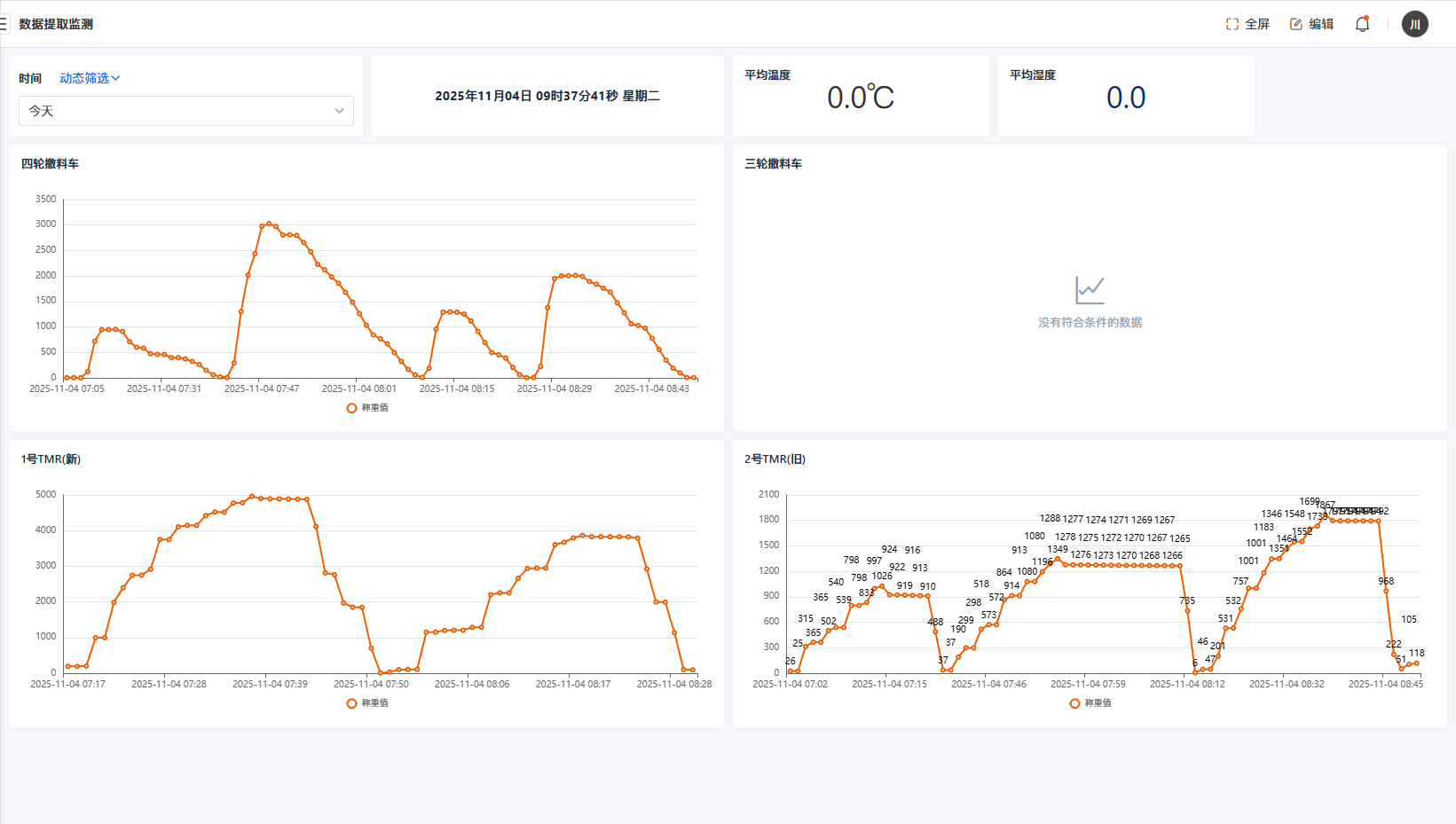
Task: Click the edit pencil icon
Action: click(x=1295, y=24)
